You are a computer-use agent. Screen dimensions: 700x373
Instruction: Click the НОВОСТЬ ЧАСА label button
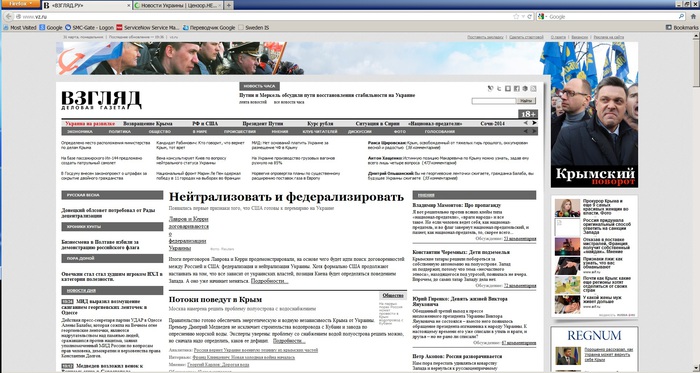259,86
